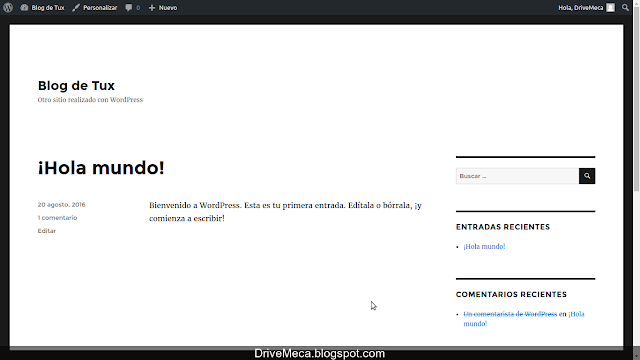Click the Entradas Recientes widget heading

coord(503,227)
